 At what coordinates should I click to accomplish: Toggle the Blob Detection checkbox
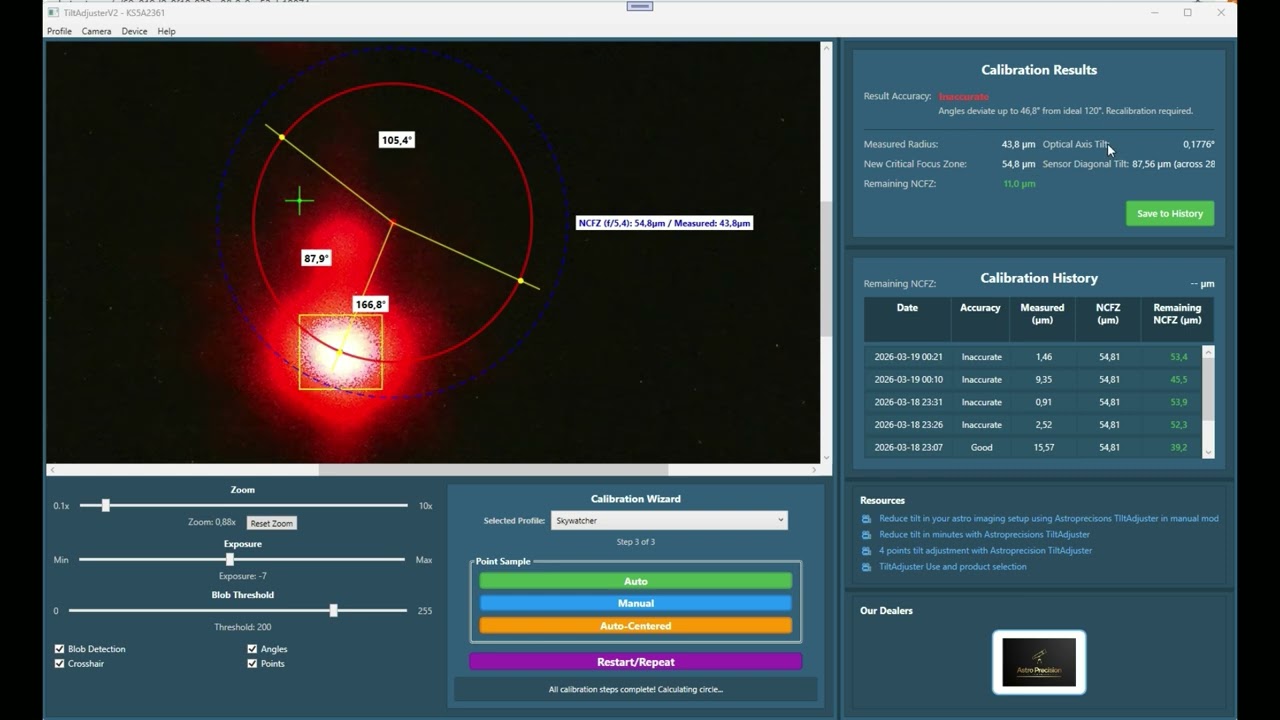(x=60, y=649)
